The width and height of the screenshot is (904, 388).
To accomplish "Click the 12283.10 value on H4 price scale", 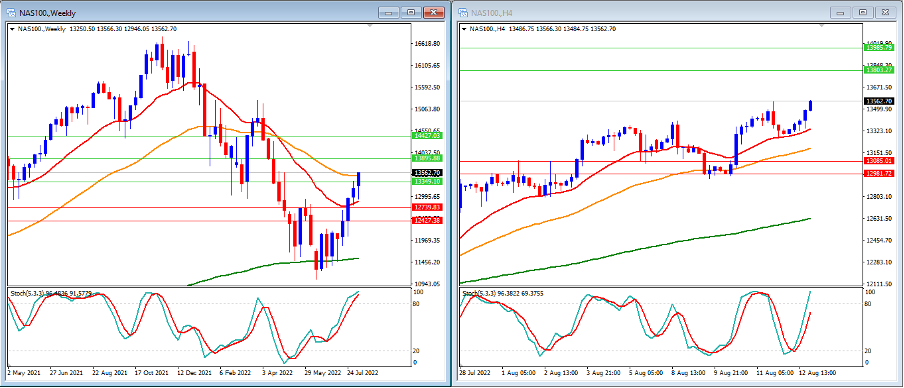I will 879,262.
